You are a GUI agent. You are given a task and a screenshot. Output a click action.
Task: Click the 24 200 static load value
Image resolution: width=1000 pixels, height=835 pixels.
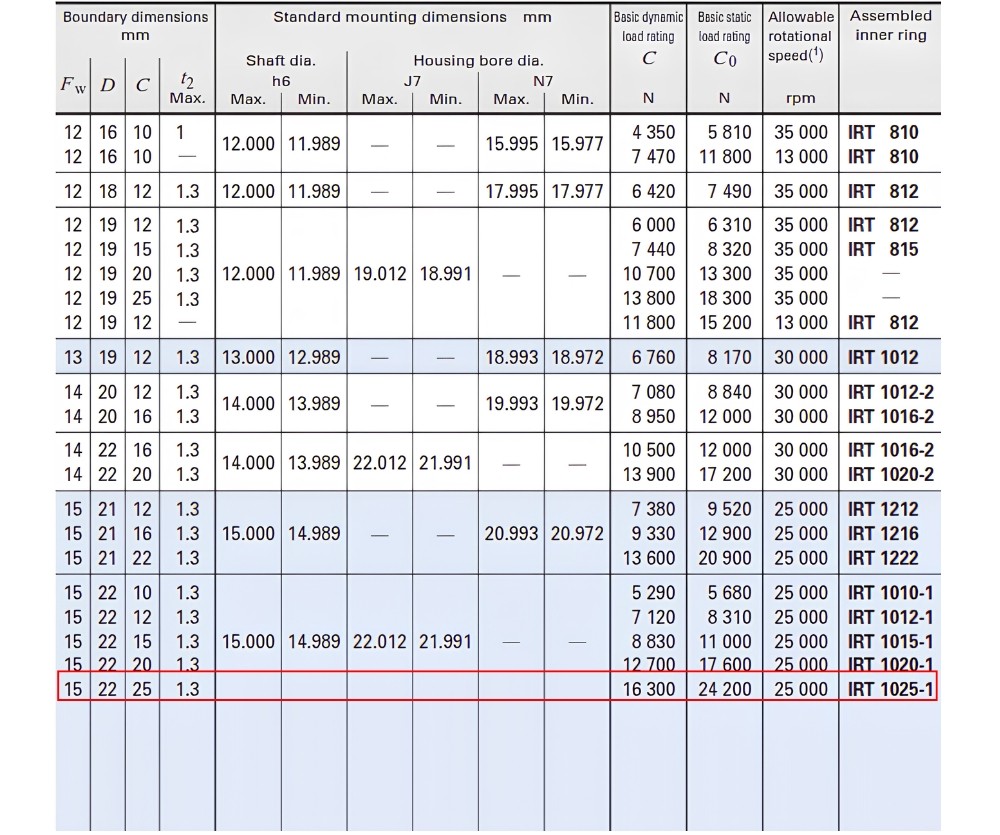(x=724, y=690)
